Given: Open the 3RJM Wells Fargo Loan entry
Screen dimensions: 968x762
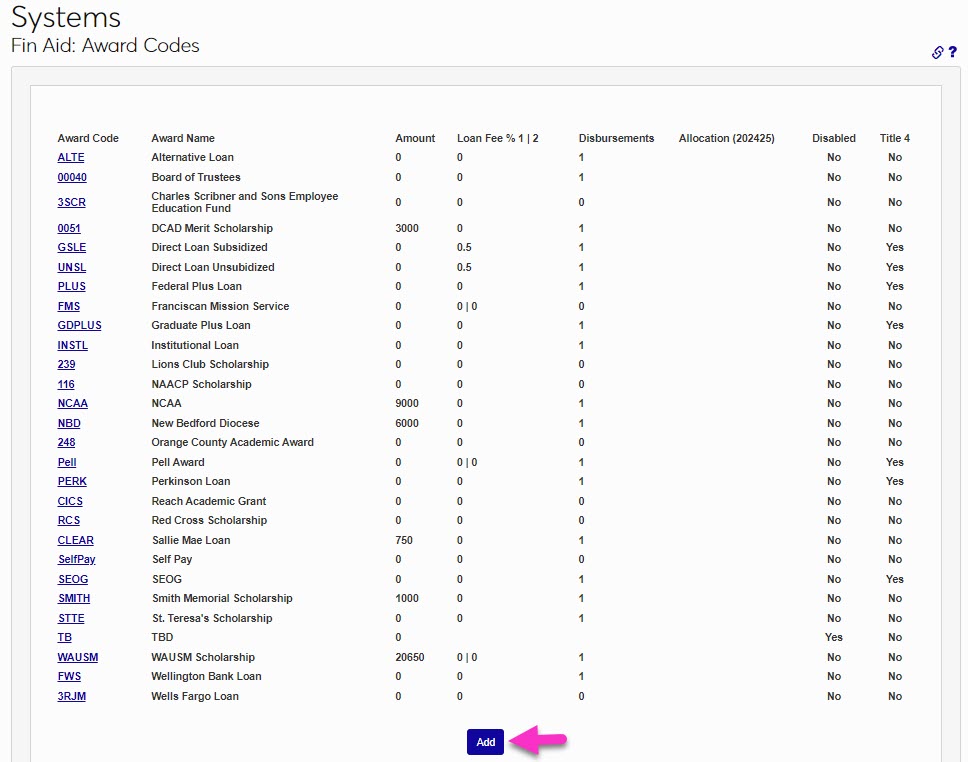Looking at the screenshot, I should (x=71, y=696).
